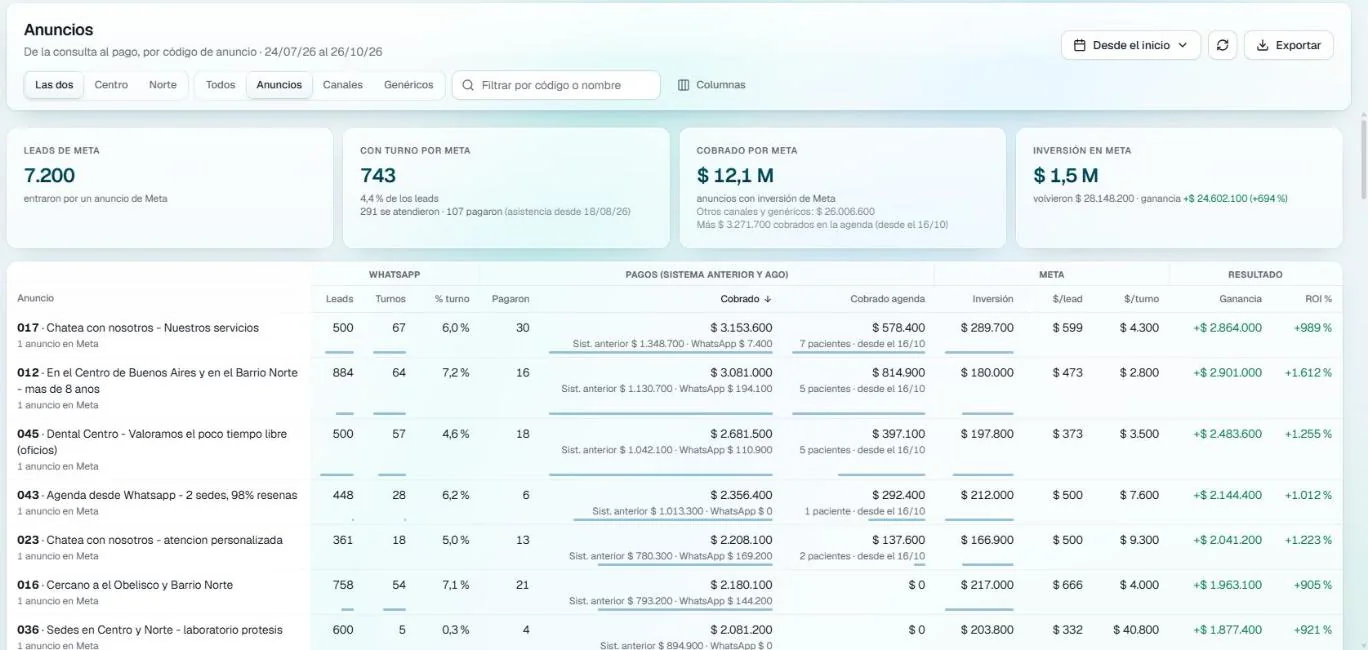Click the refresh data icon button
This screenshot has height=650, width=1368.
pyautogui.click(x=1222, y=45)
